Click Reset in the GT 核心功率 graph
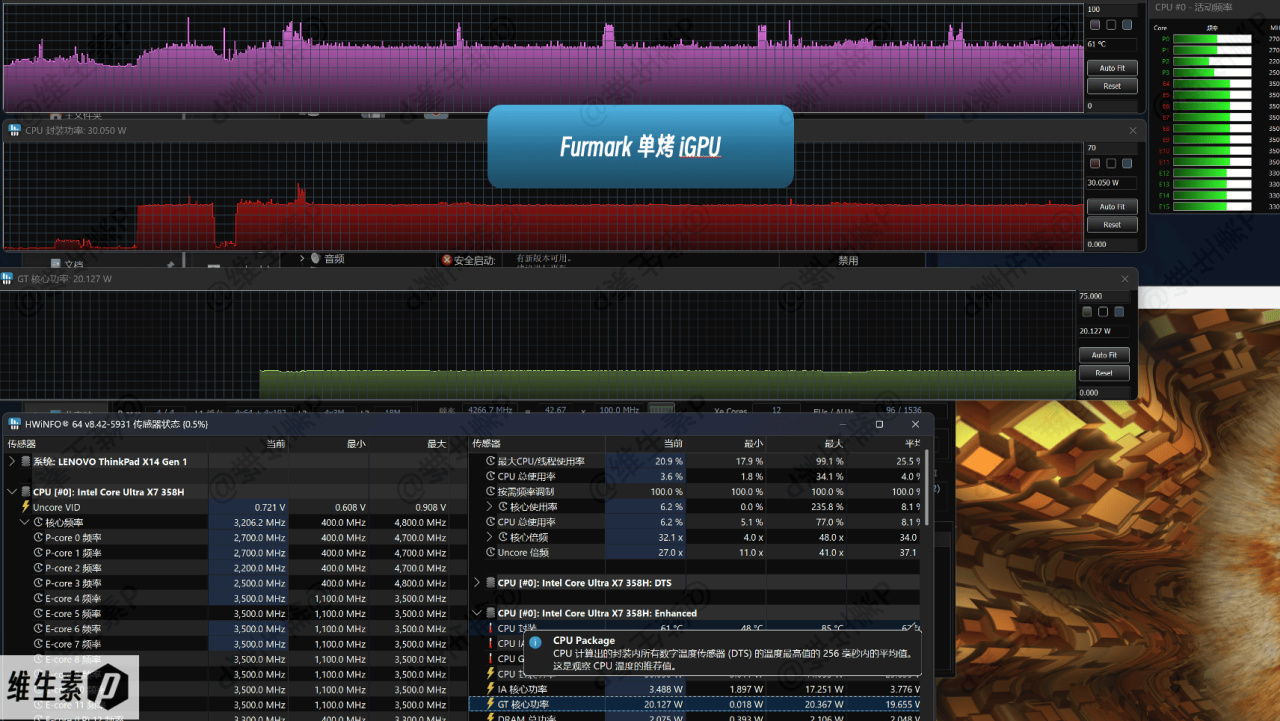Viewport: 1280px width, 721px height. coord(1104,373)
